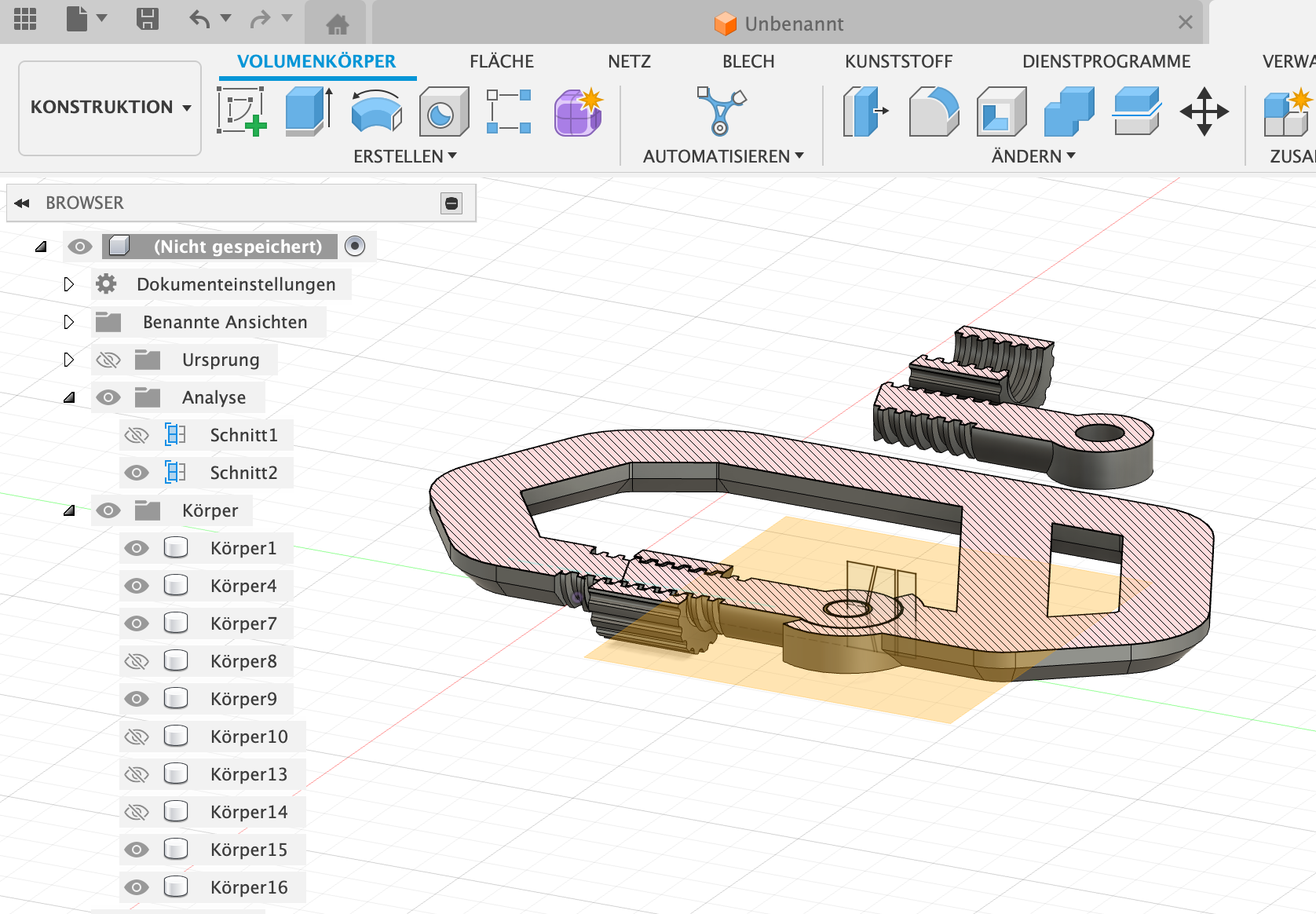Show the Schnitt1 section
The height and width of the screenshot is (914, 1316).
[x=137, y=435]
